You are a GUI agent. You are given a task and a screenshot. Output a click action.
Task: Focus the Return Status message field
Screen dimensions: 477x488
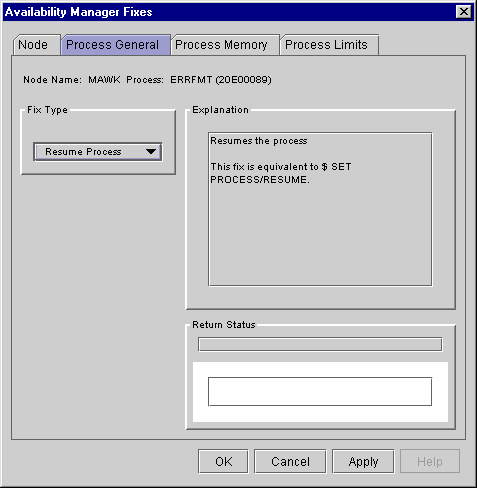tap(320, 392)
